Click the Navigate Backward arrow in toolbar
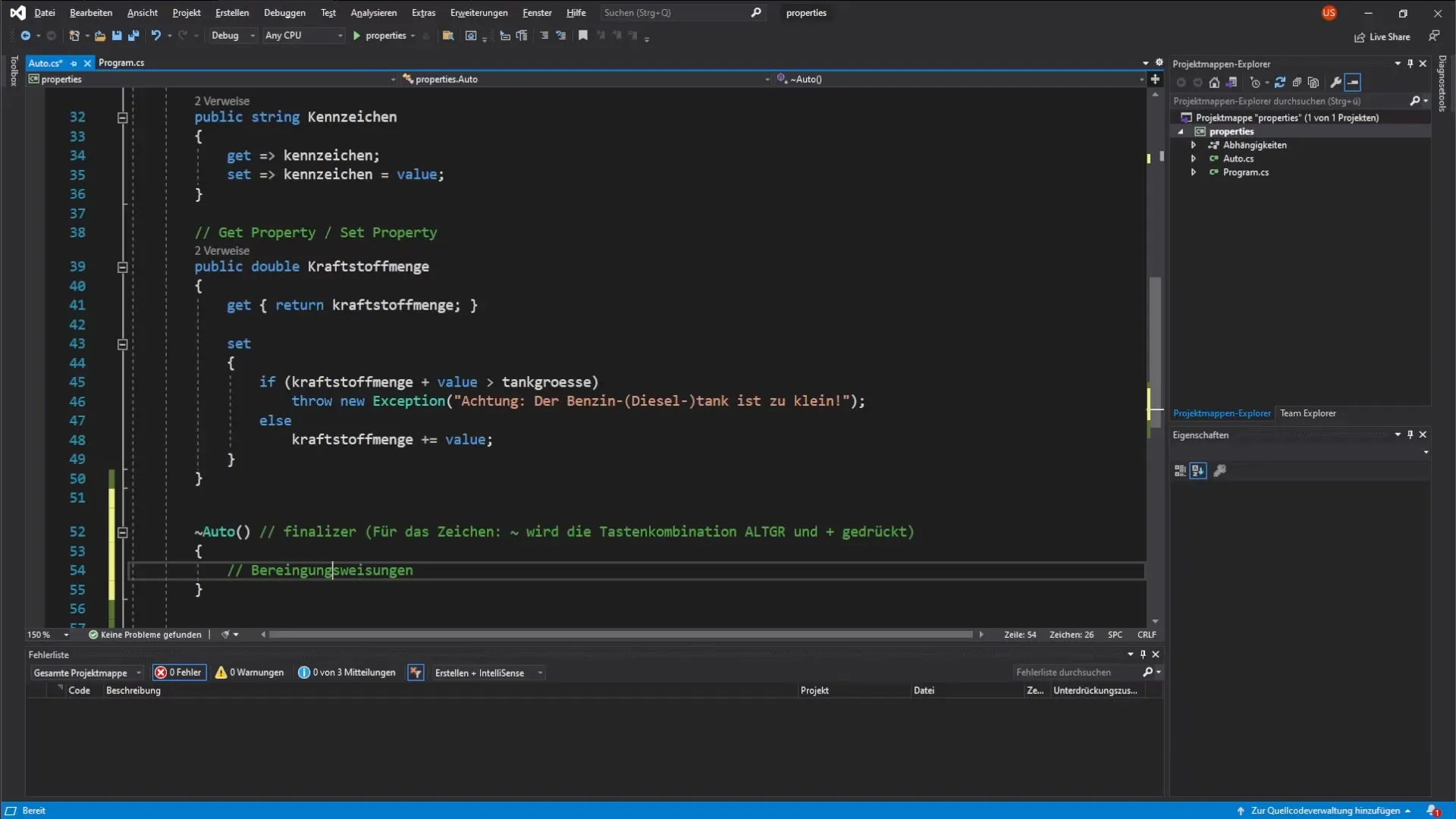Viewport: 1456px width, 819px height. [25, 36]
